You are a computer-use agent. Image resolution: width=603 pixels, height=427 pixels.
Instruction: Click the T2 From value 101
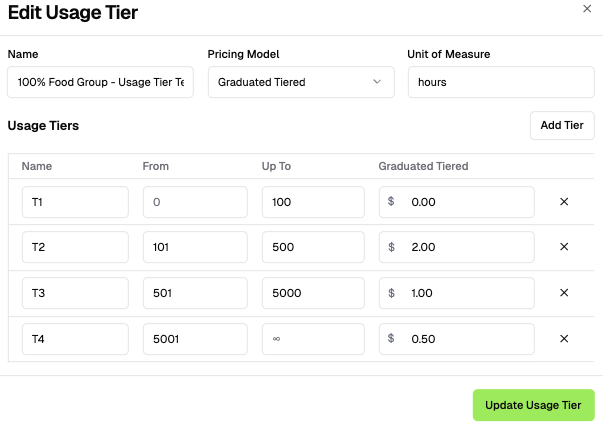click(195, 247)
